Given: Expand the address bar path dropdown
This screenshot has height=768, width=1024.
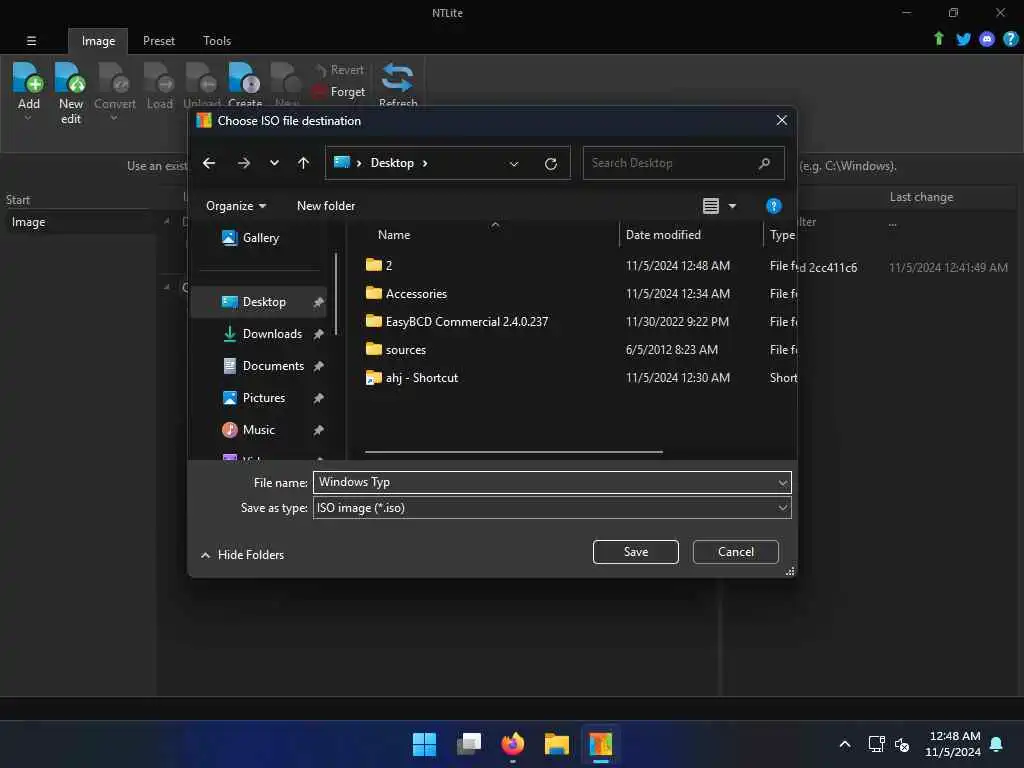Looking at the screenshot, I should tap(514, 164).
